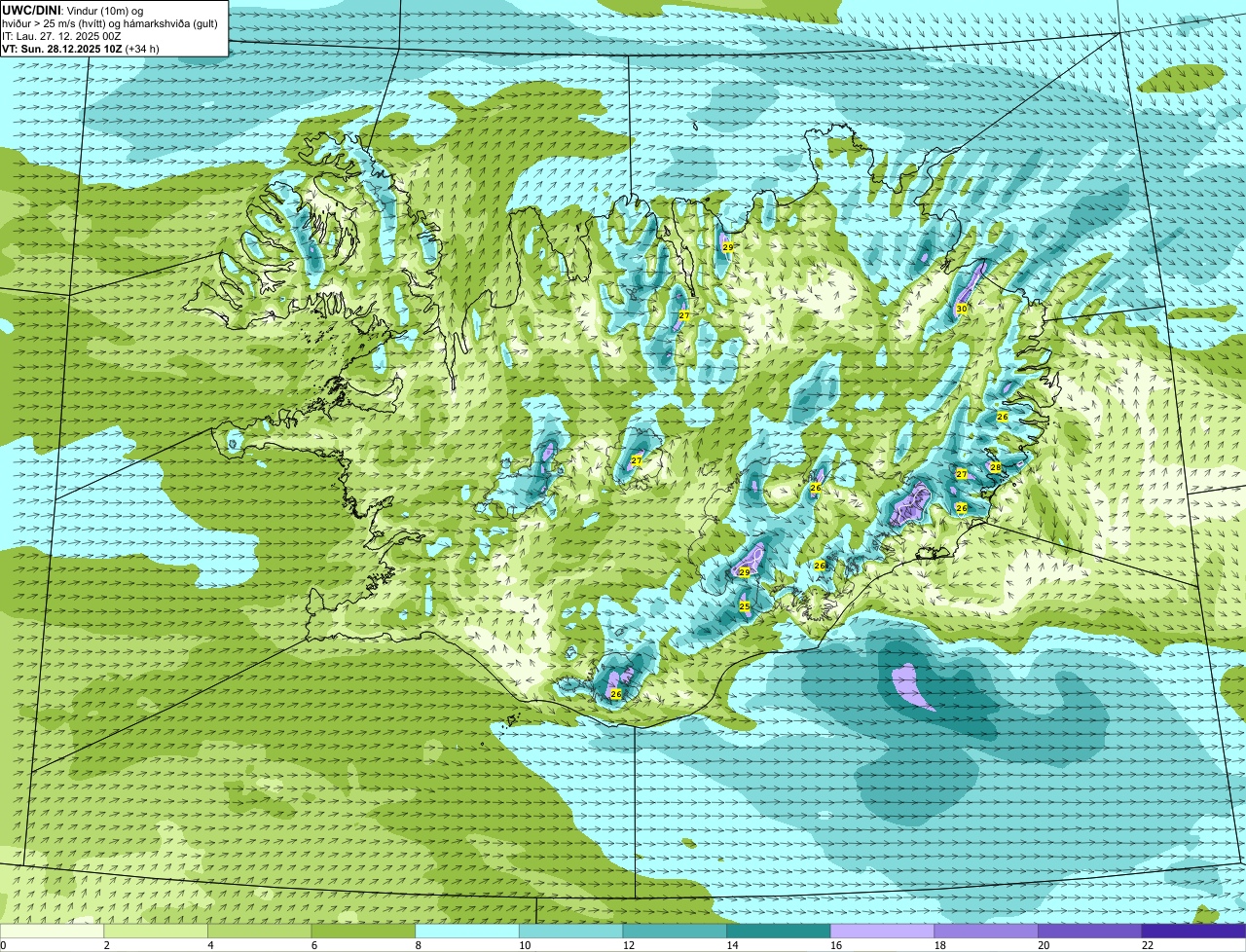This screenshot has width=1246, height=952.
Task: Click the above-22 m/s dark indigo swatch
Action: [1193, 931]
